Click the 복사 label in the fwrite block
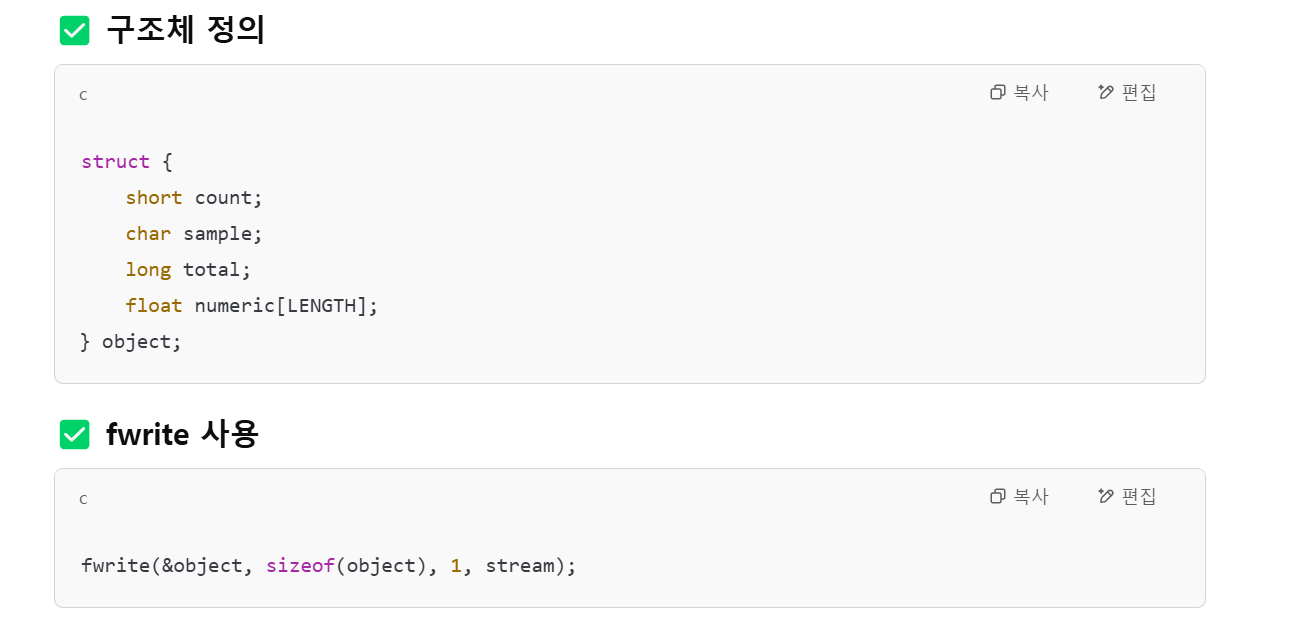The height and width of the screenshot is (617, 1295). (x=1031, y=496)
